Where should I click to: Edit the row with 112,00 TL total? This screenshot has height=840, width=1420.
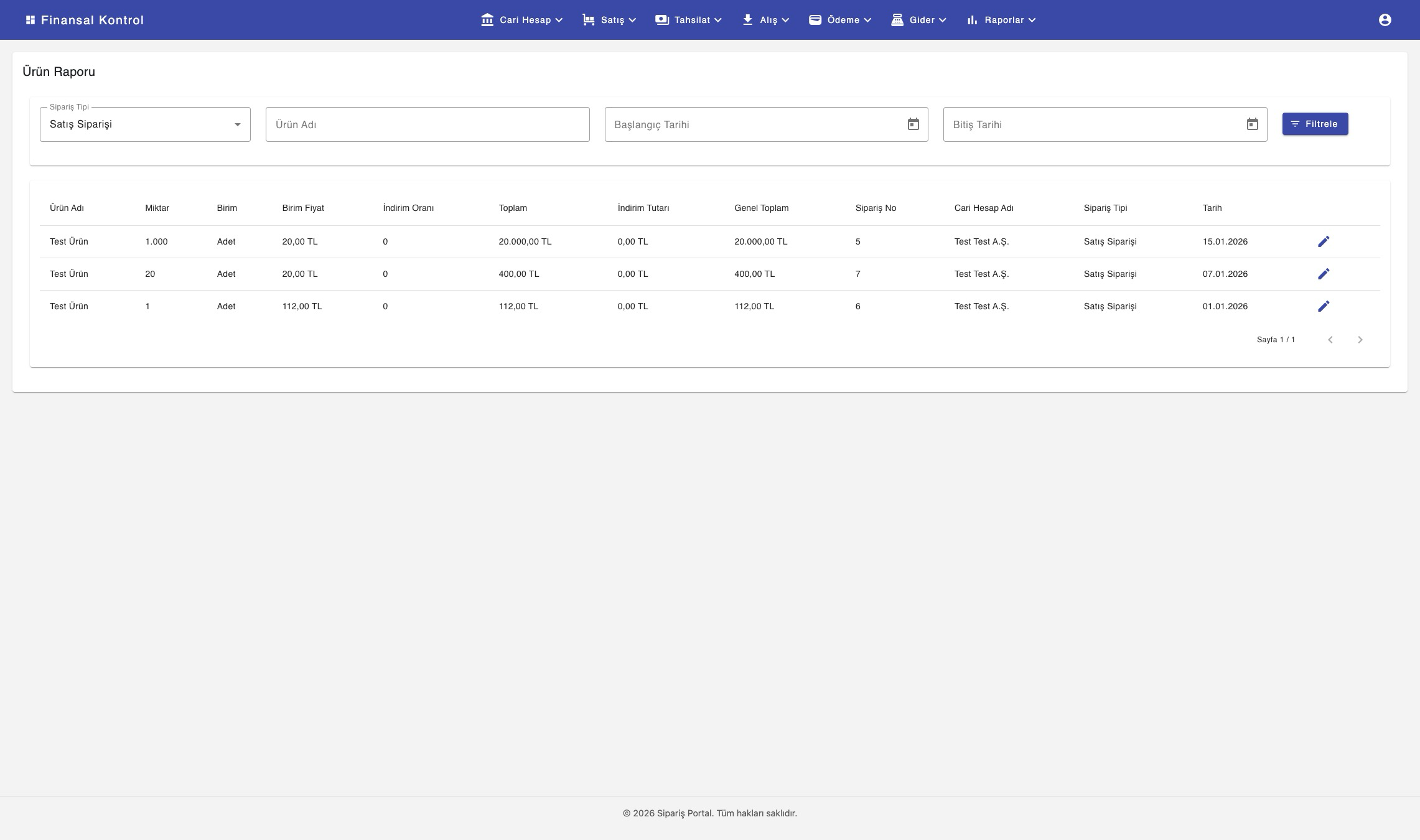tap(1324, 306)
